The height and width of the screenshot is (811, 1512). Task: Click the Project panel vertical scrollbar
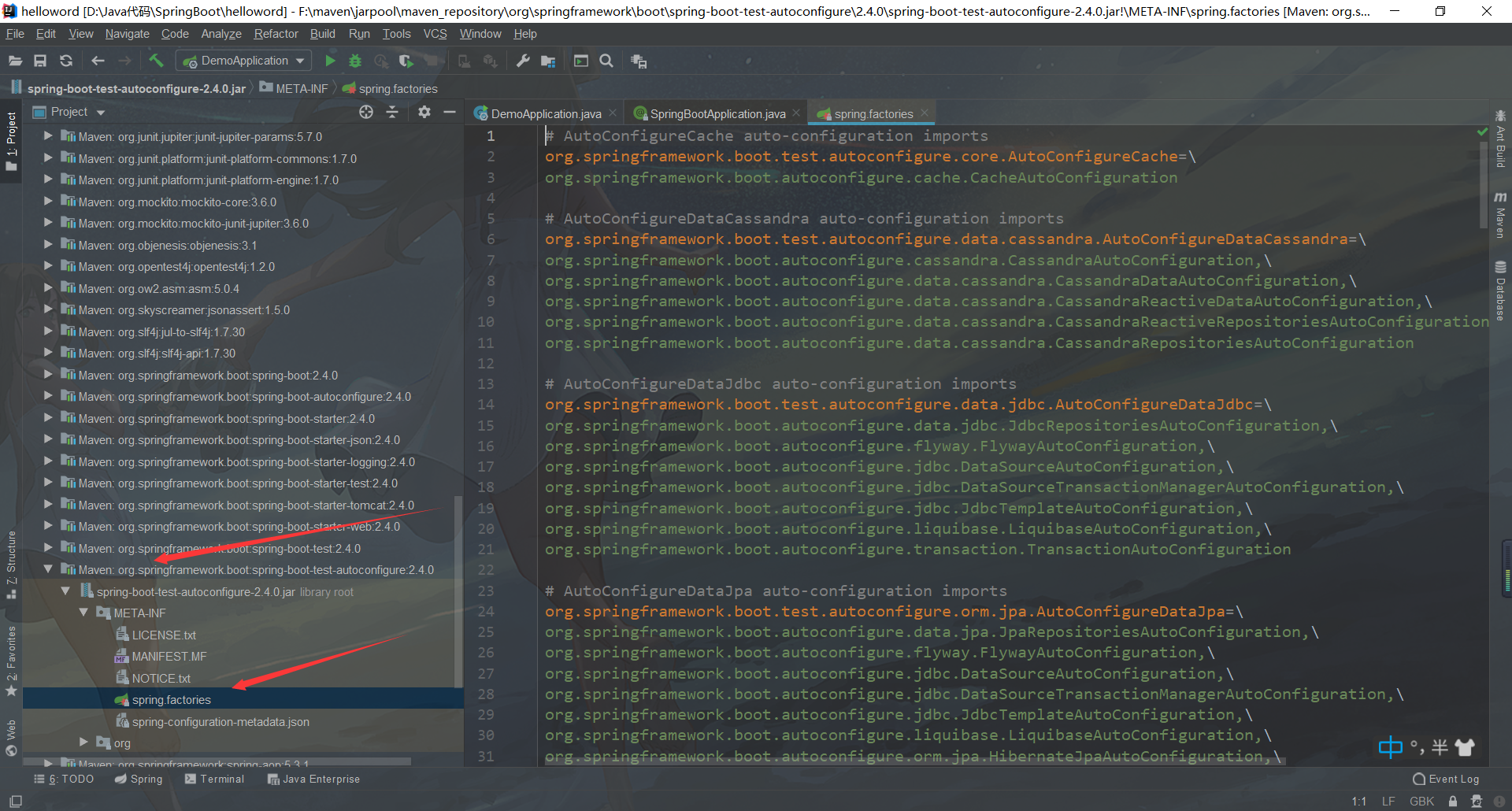click(x=459, y=591)
